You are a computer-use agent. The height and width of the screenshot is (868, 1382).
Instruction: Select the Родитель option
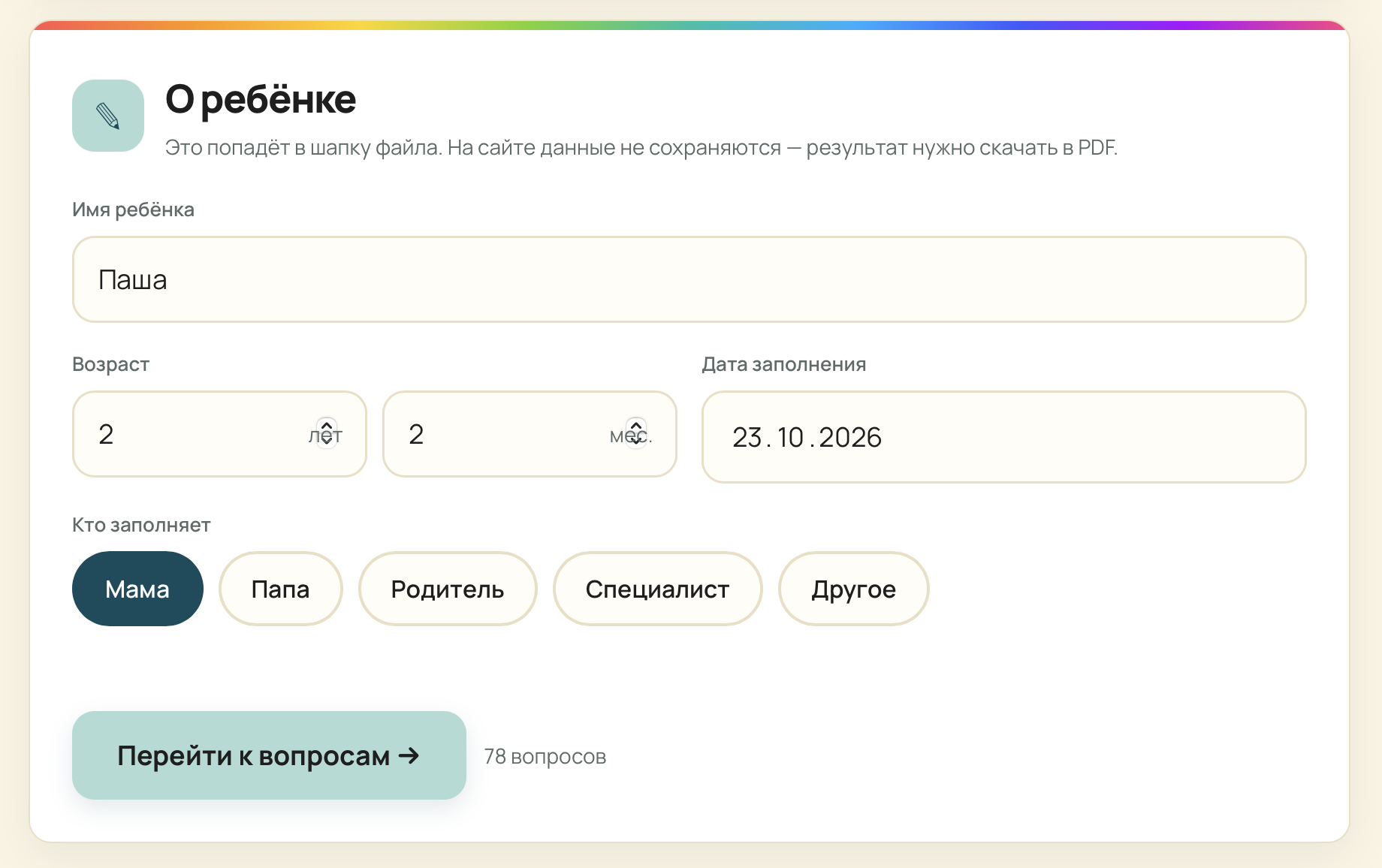pyautogui.click(x=448, y=589)
